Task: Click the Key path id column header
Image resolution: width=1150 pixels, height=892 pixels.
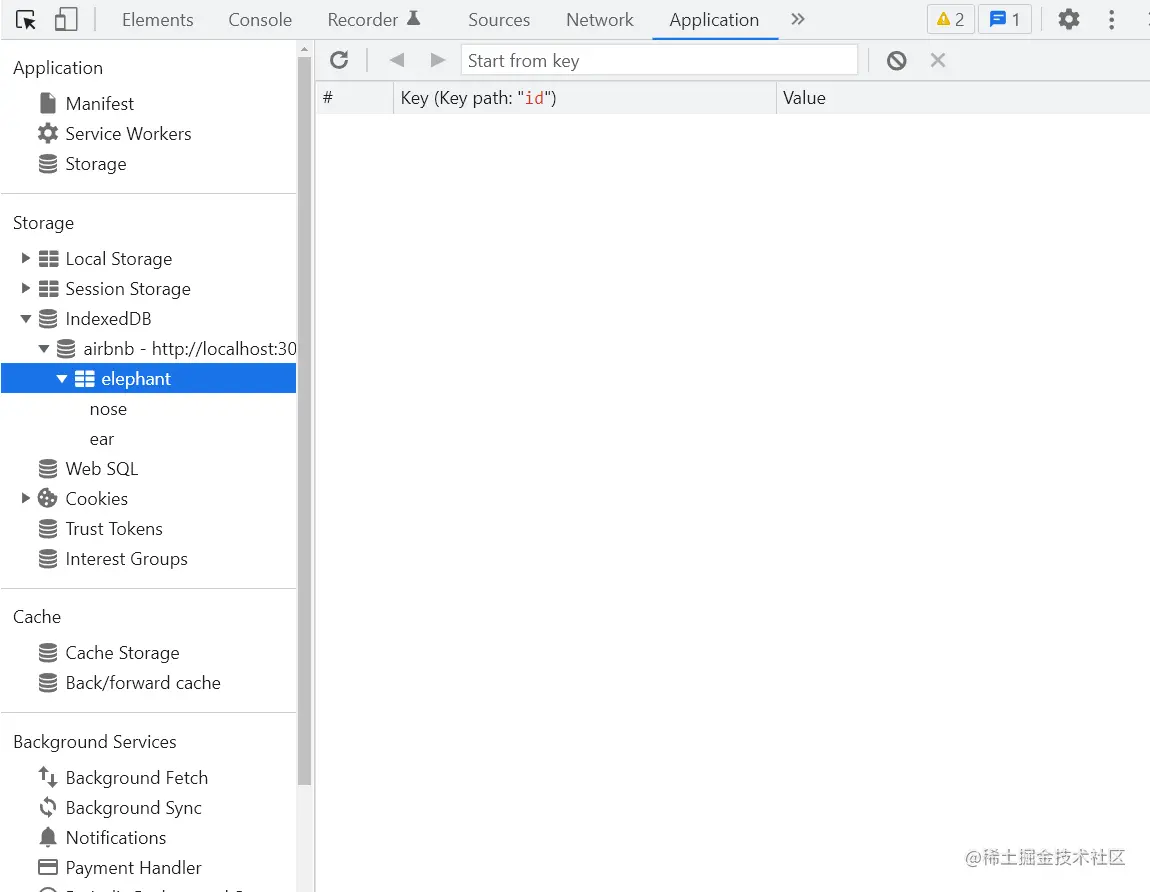Action: [585, 98]
